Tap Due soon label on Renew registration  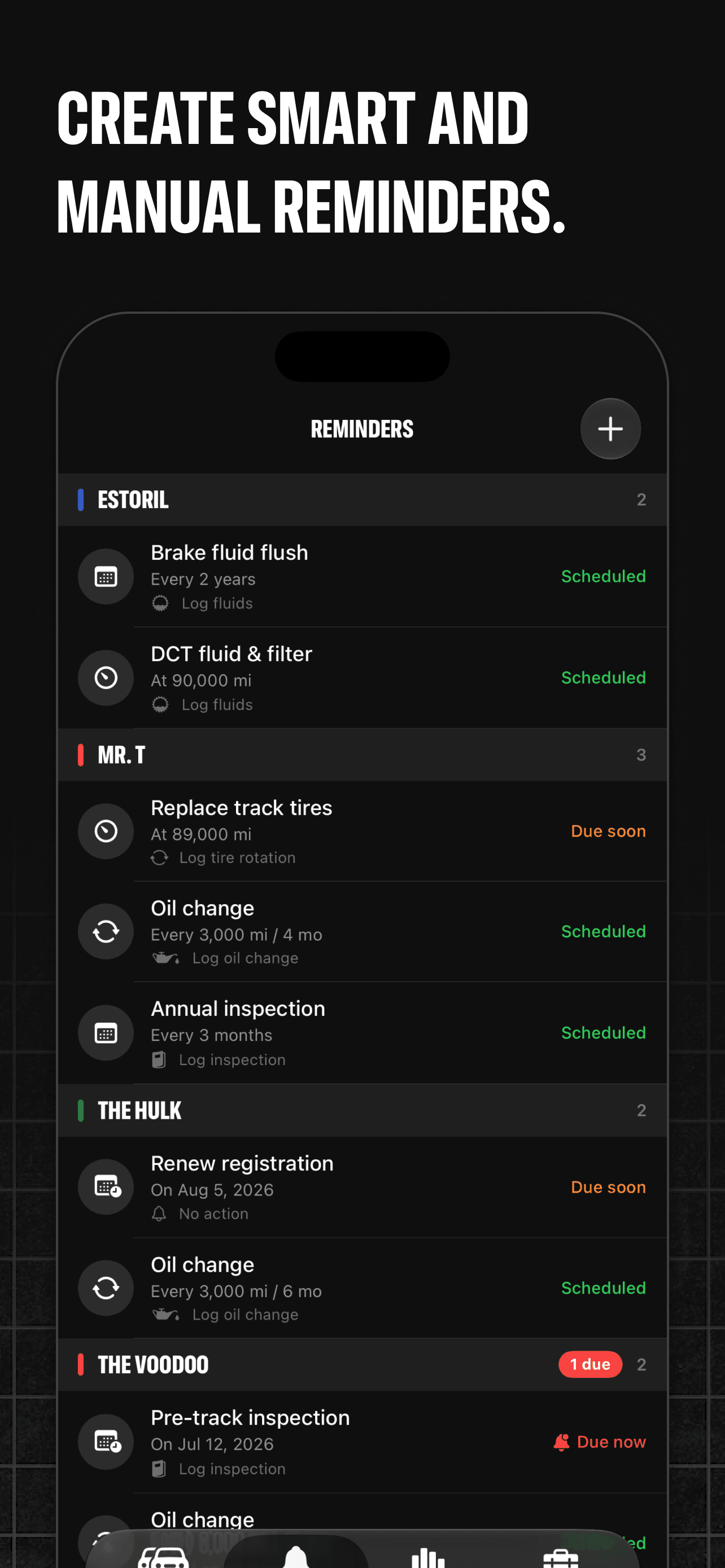point(608,1187)
